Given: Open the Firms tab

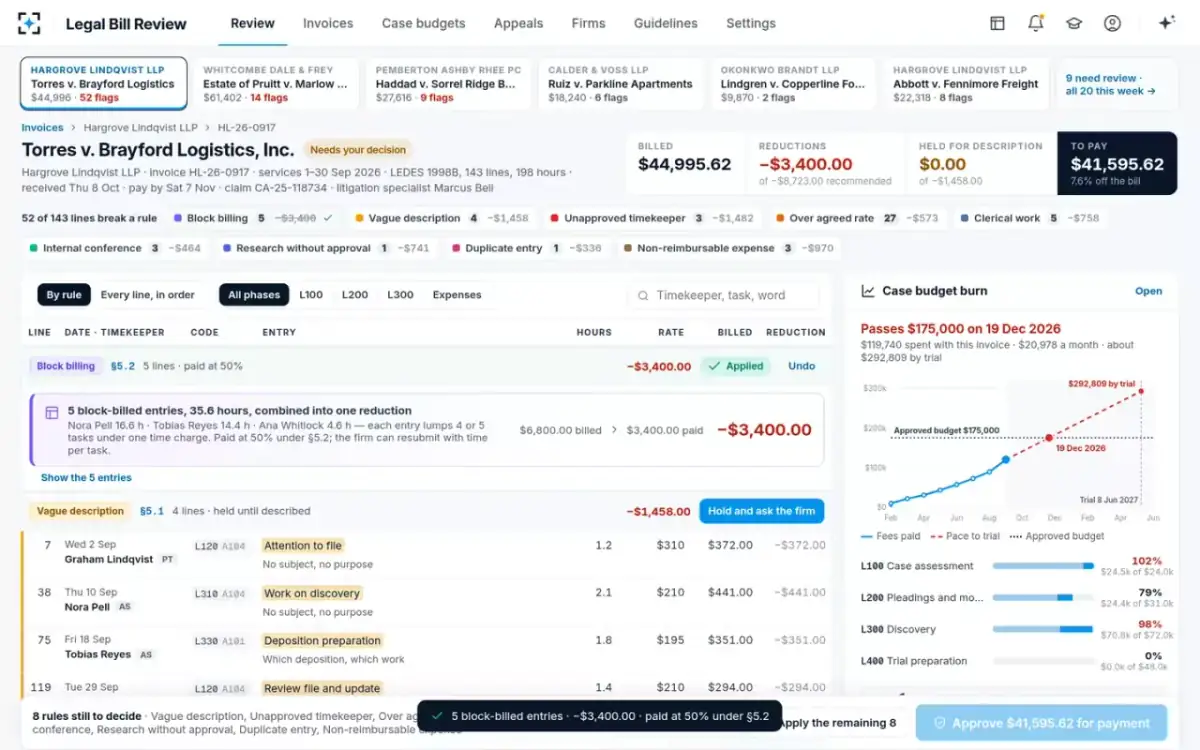Looking at the screenshot, I should coord(588,23).
